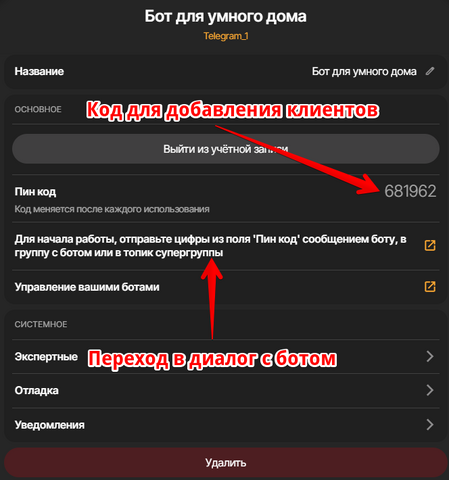Image resolution: width=449 pixels, height=480 pixels.
Task: Expand Экспертные settings via chevron arrow
Action: tap(430, 356)
